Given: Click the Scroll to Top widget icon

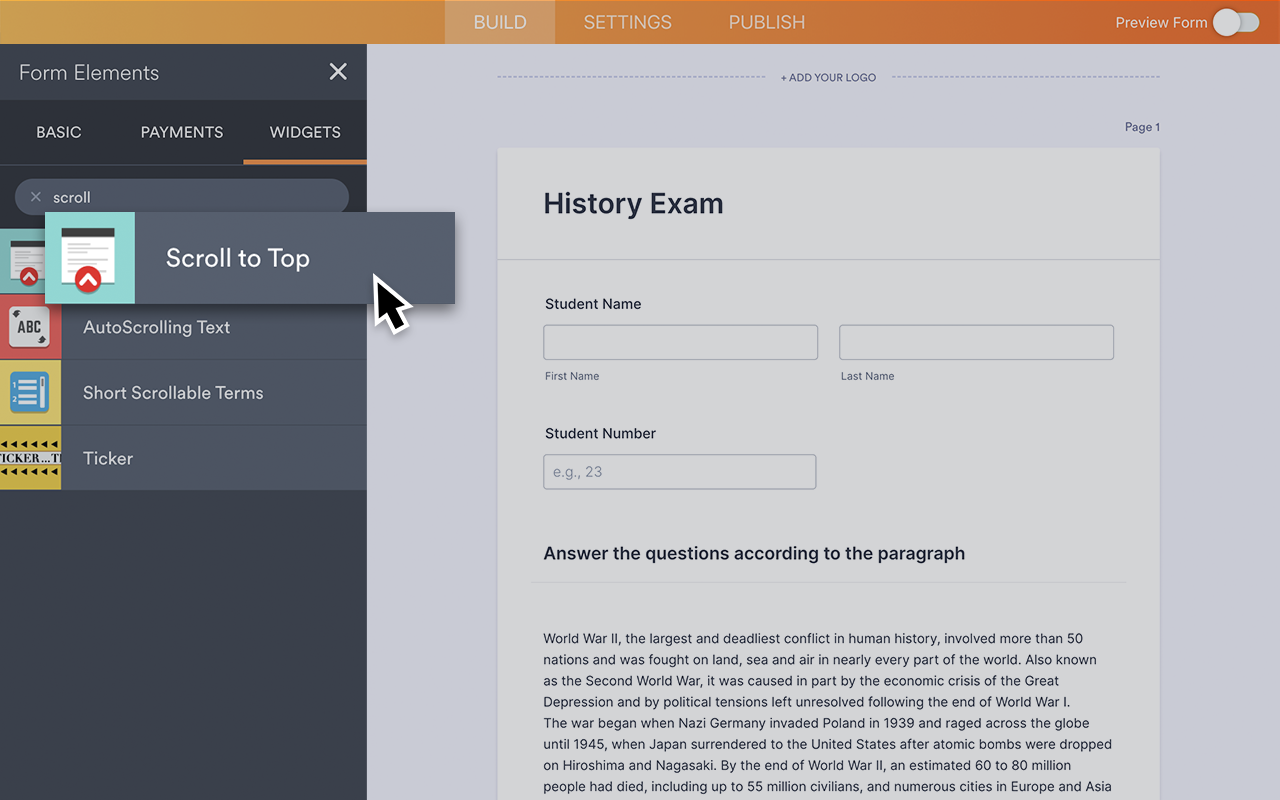Looking at the screenshot, I should [89, 258].
